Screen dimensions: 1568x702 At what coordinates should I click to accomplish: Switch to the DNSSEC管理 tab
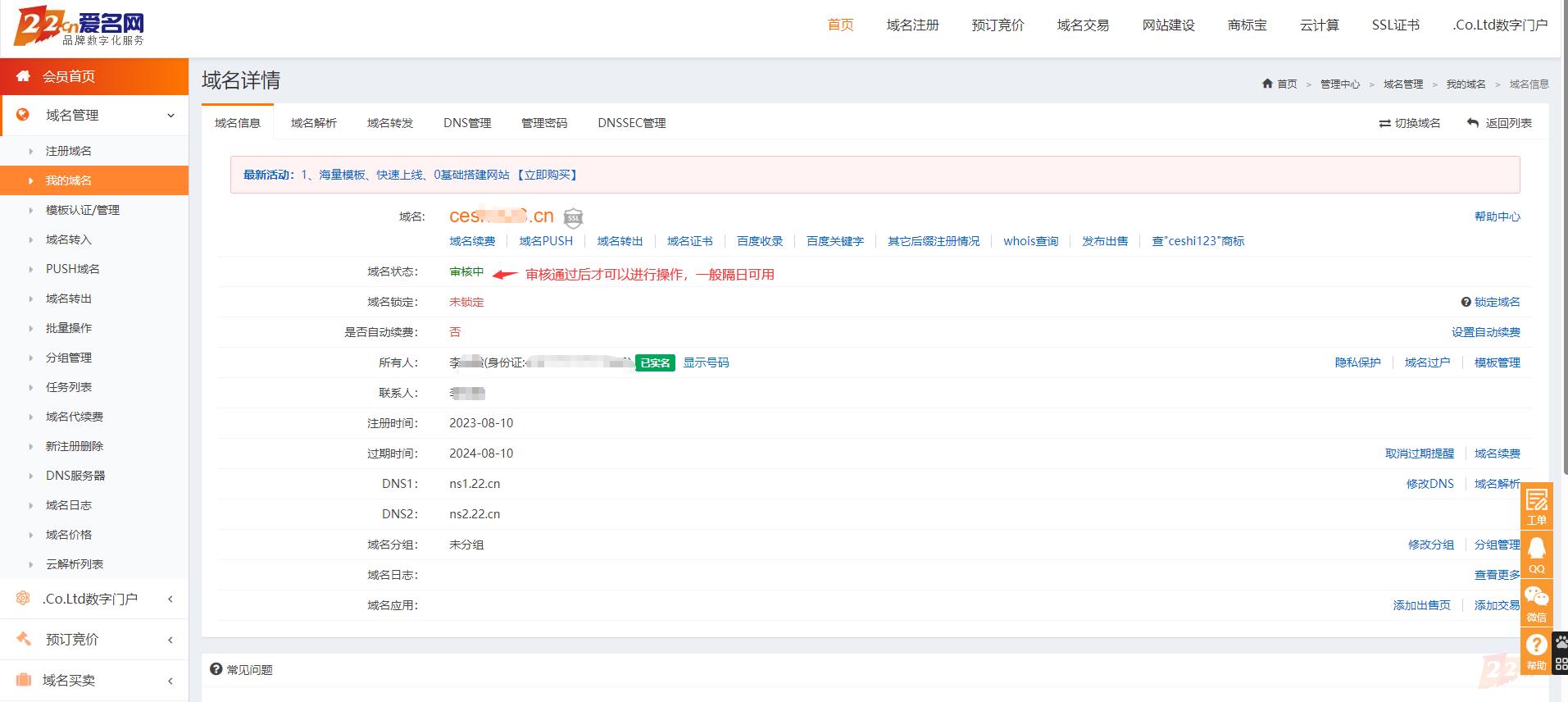[631, 123]
